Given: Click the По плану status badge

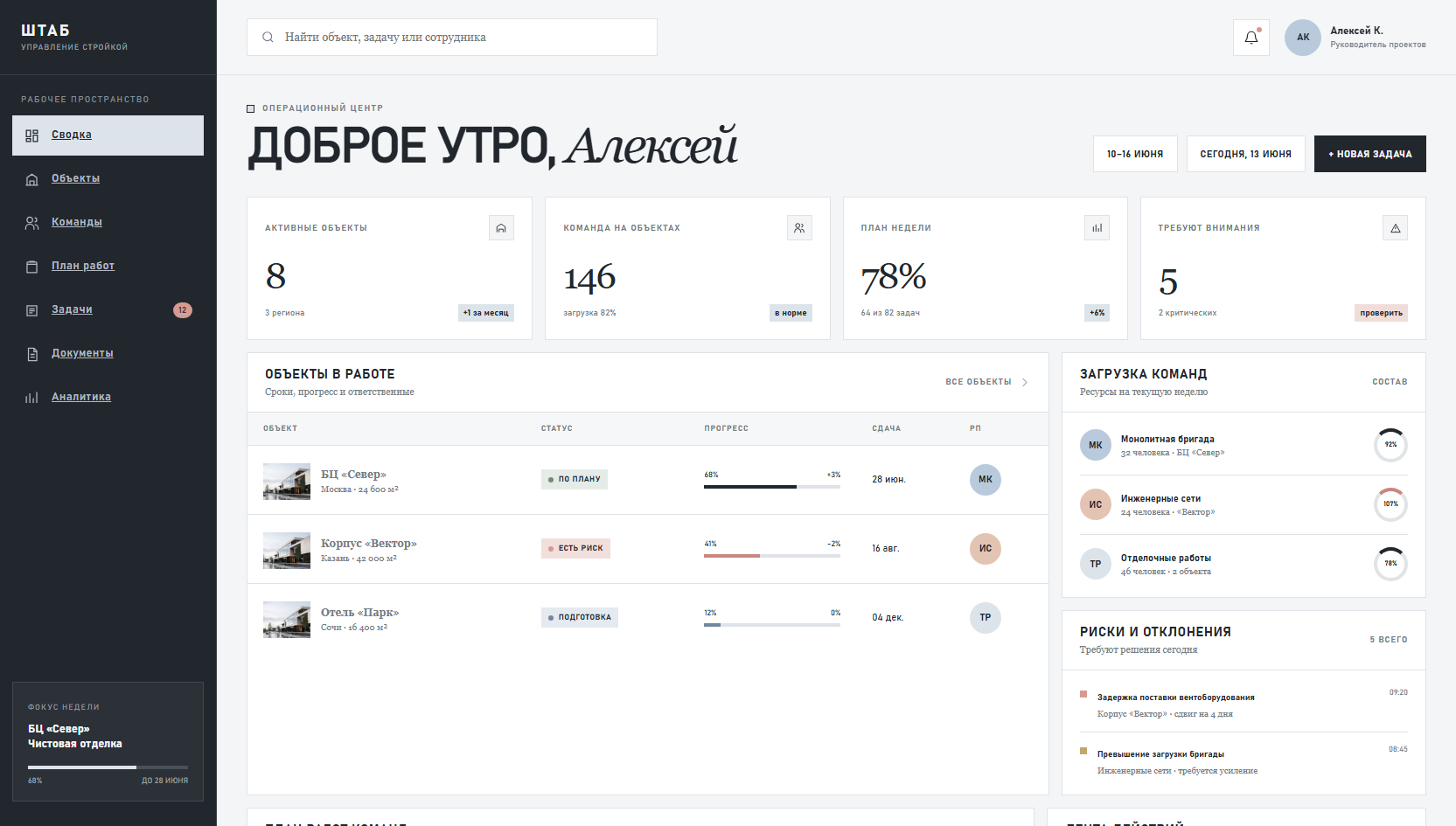Looking at the screenshot, I should [575, 479].
